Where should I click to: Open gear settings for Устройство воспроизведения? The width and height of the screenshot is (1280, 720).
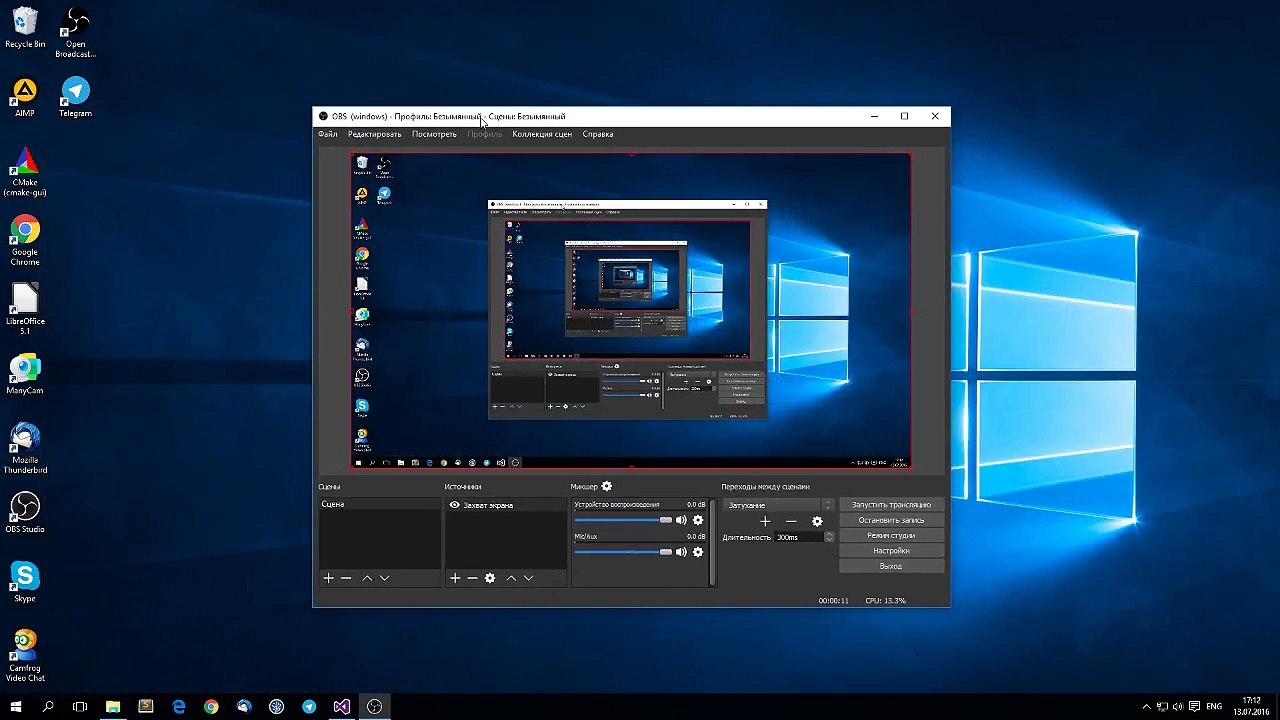coord(698,520)
